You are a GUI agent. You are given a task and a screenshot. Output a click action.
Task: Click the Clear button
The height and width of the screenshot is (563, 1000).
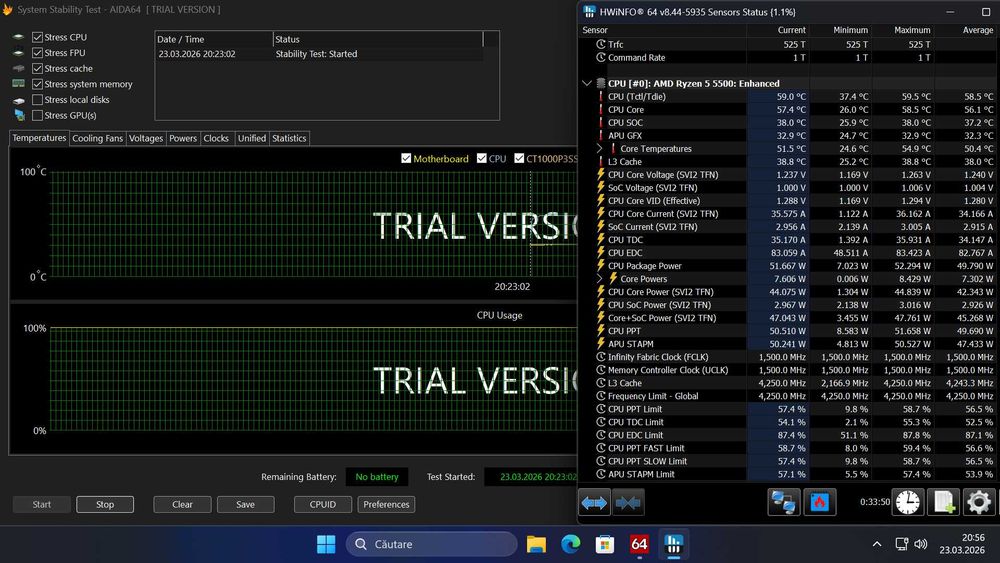click(182, 504)
